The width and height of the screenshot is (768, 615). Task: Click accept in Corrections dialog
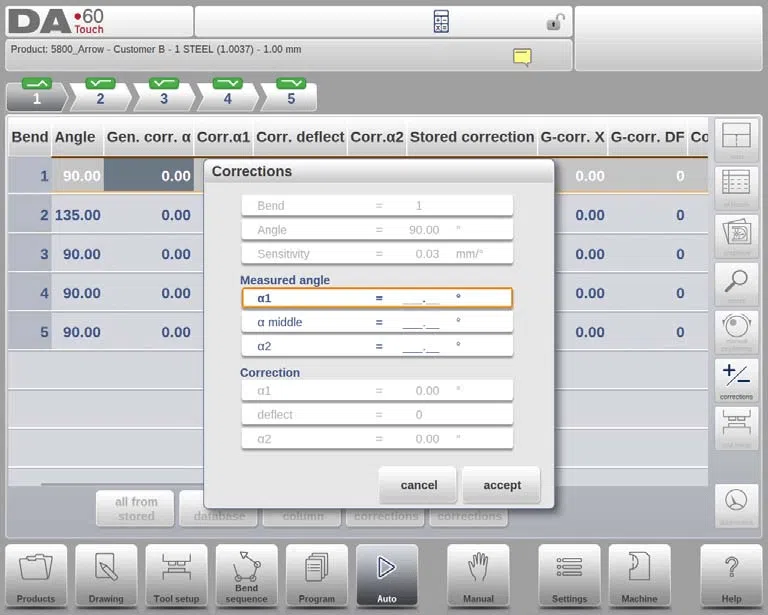[502, 485]
